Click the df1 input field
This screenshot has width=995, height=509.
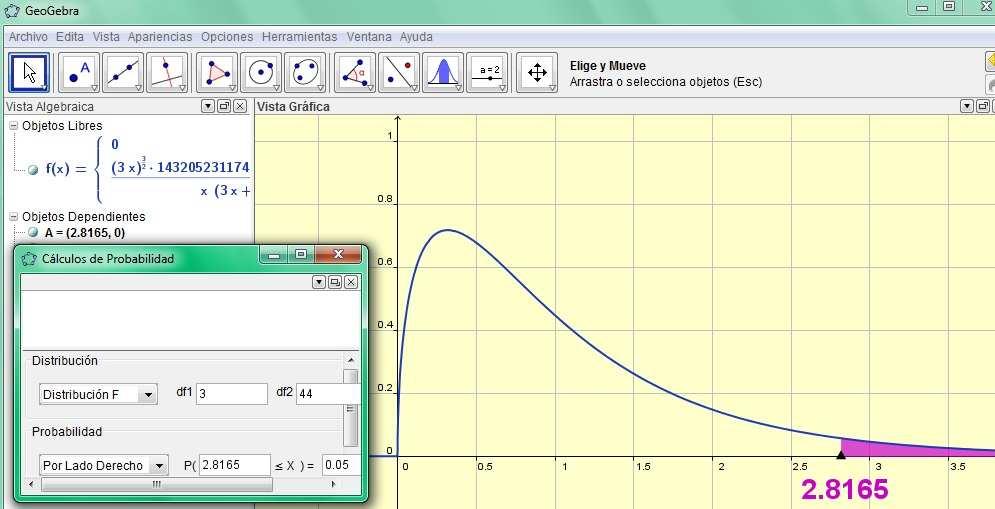point(232,393)
